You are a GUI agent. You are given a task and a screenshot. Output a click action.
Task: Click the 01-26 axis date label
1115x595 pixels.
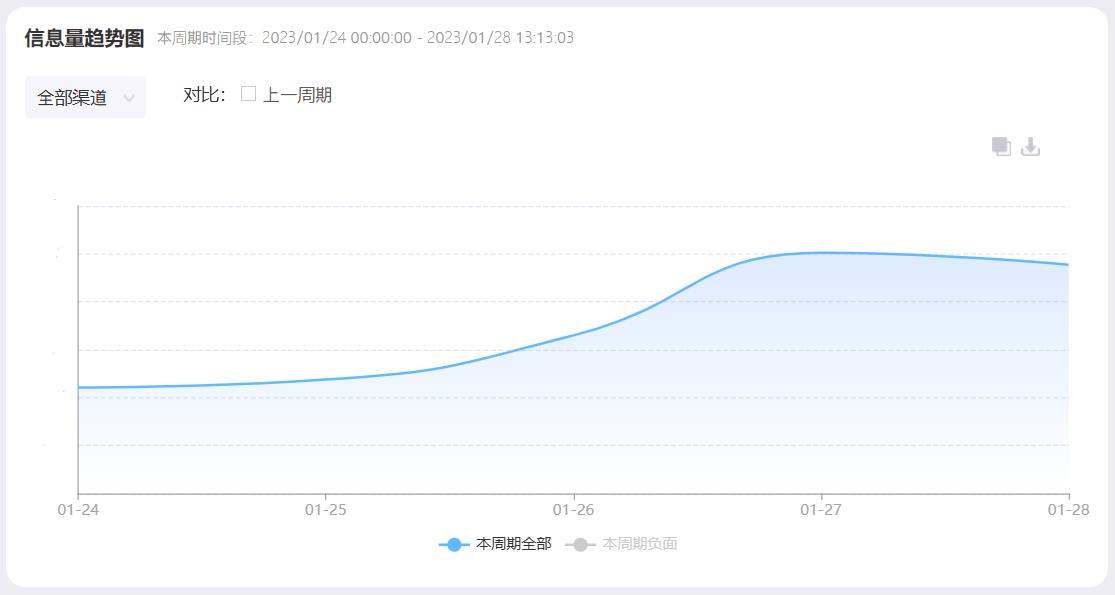(x=574, y=510)
